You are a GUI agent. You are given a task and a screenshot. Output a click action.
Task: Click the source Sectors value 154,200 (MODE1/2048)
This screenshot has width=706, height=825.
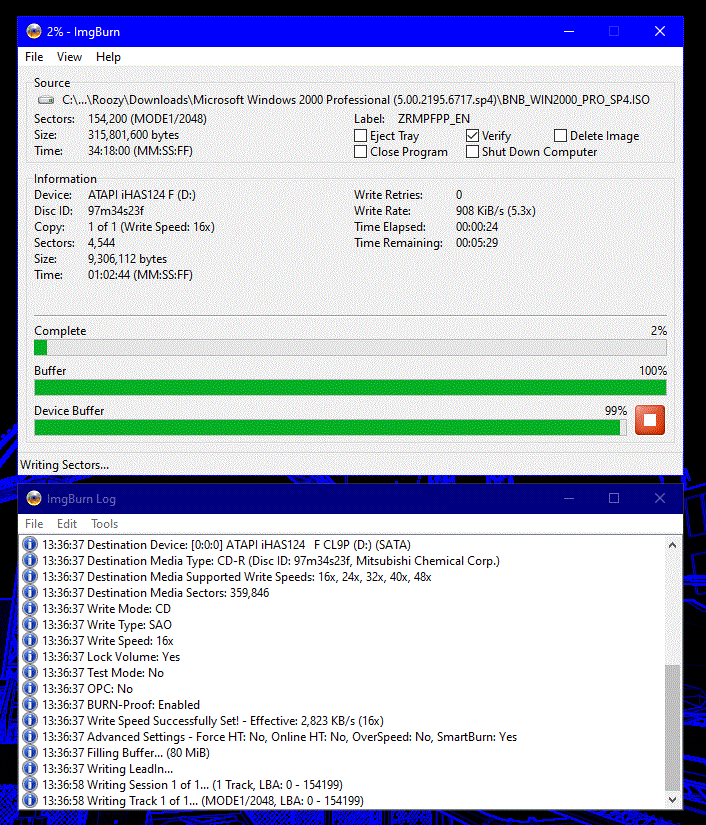click(x=147, y=119)
